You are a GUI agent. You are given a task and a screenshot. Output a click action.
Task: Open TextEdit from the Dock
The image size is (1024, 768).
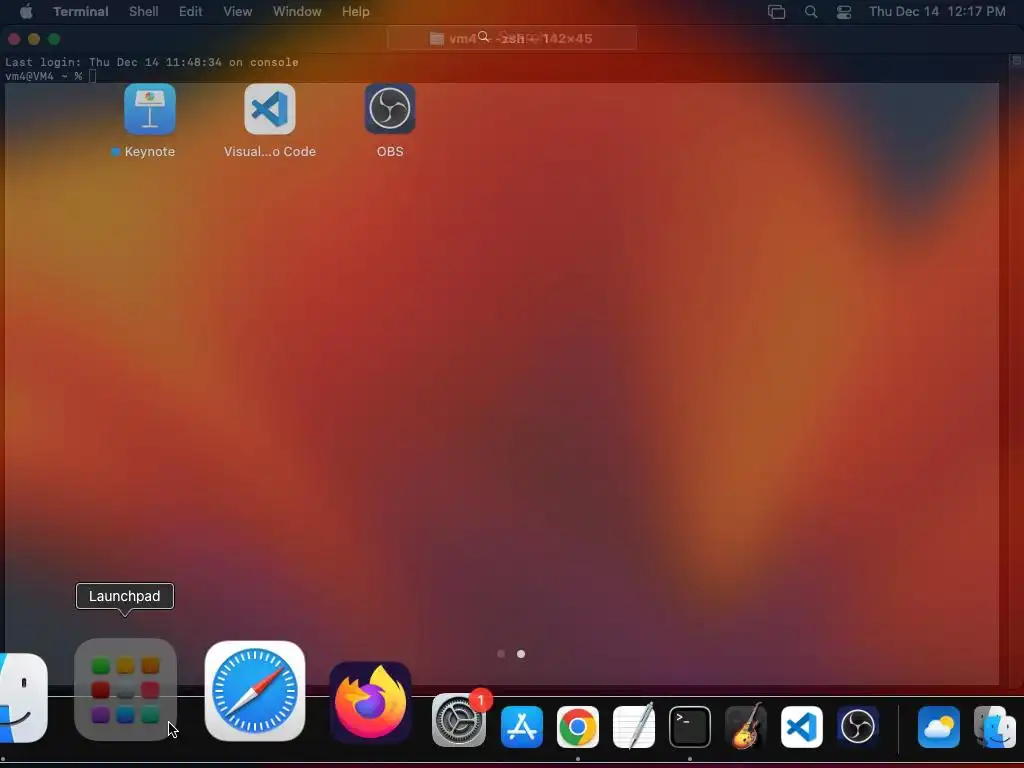coord(633,726)
